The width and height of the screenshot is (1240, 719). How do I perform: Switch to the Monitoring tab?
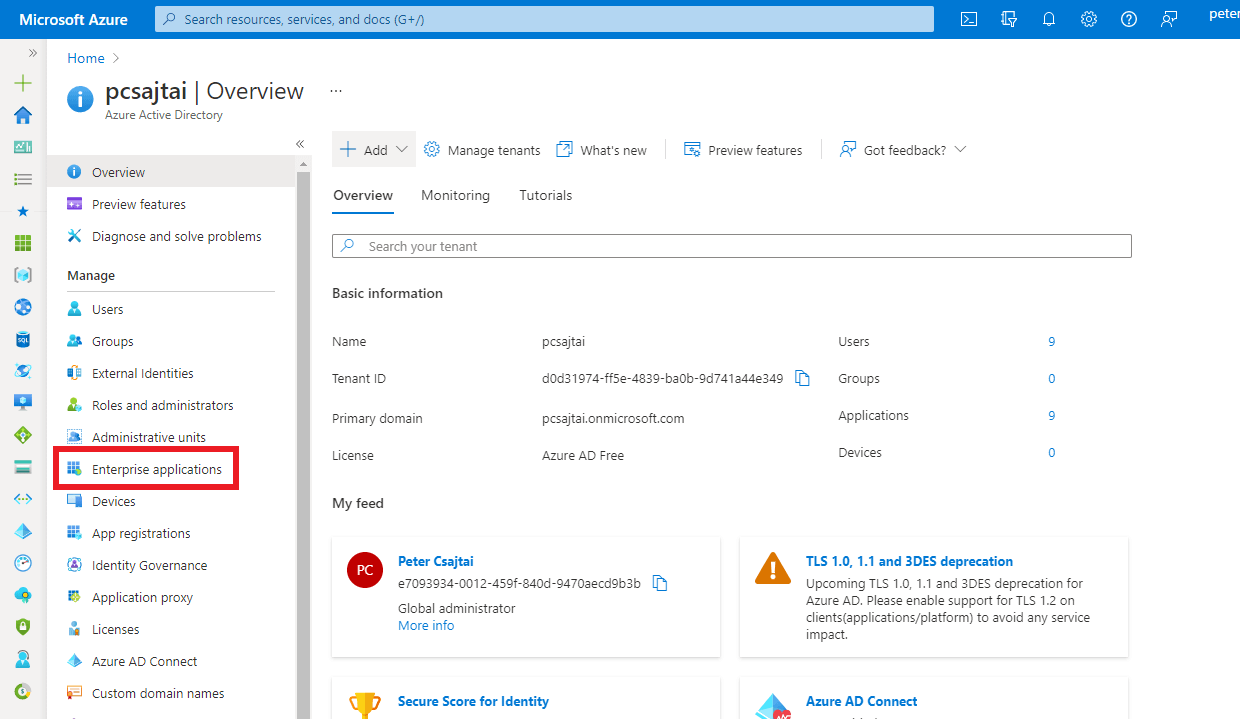pos(455,195)
